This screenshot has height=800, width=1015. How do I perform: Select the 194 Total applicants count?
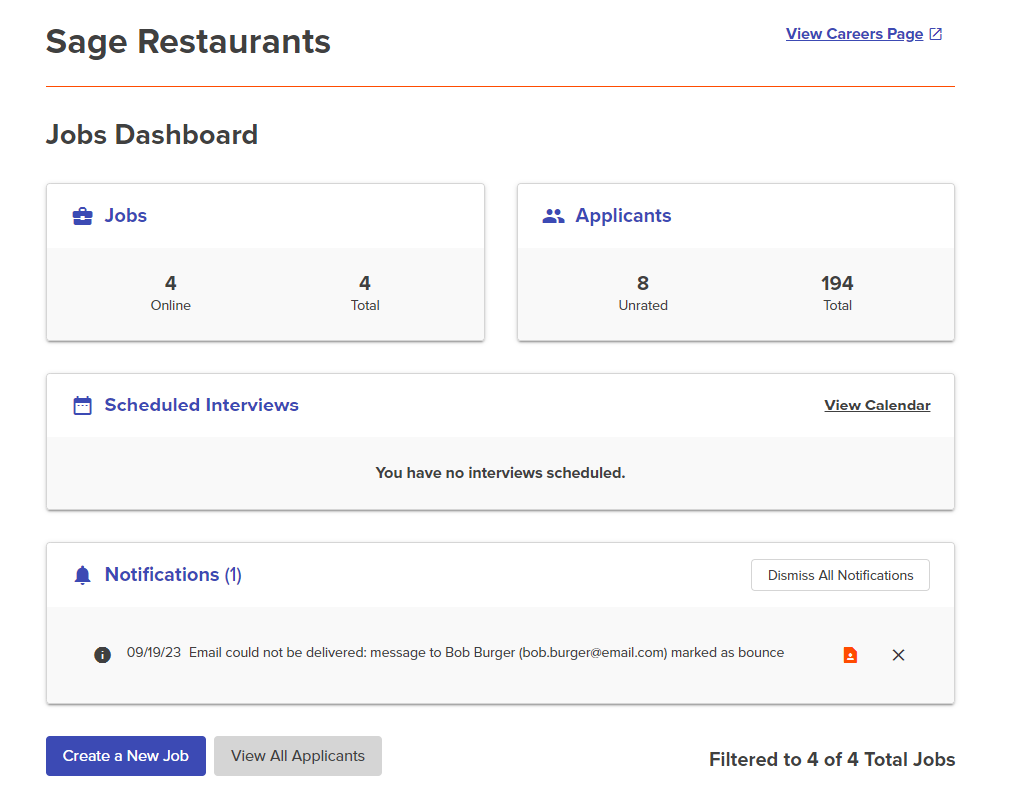837,284
